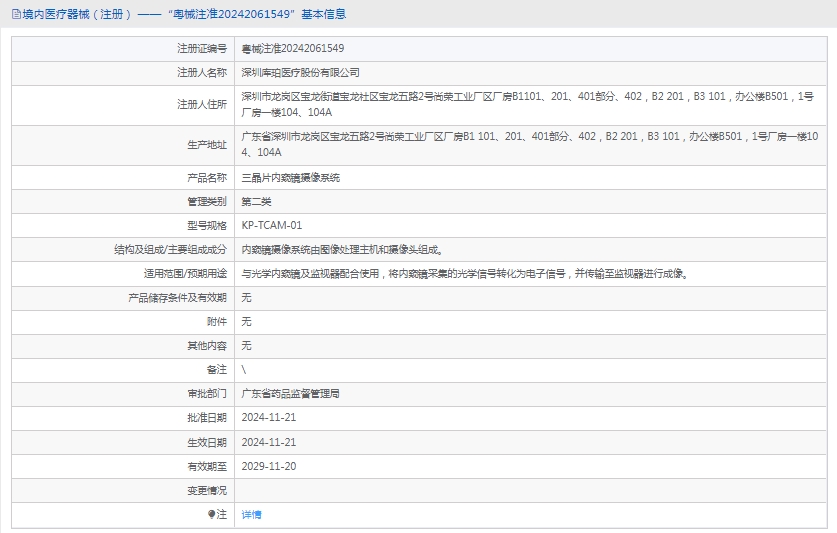
Task: Click the bullet icon next to 注
Action: point(211,514)
